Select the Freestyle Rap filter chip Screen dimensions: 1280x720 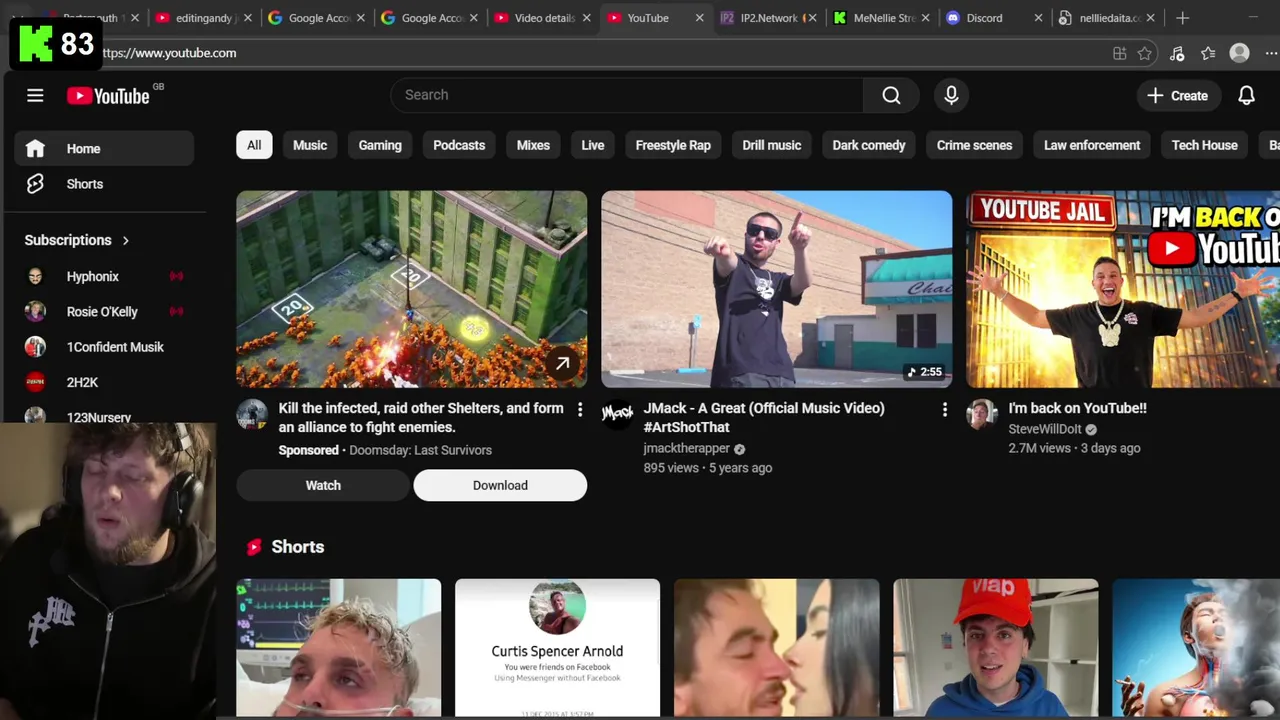(x=673, y=145)
